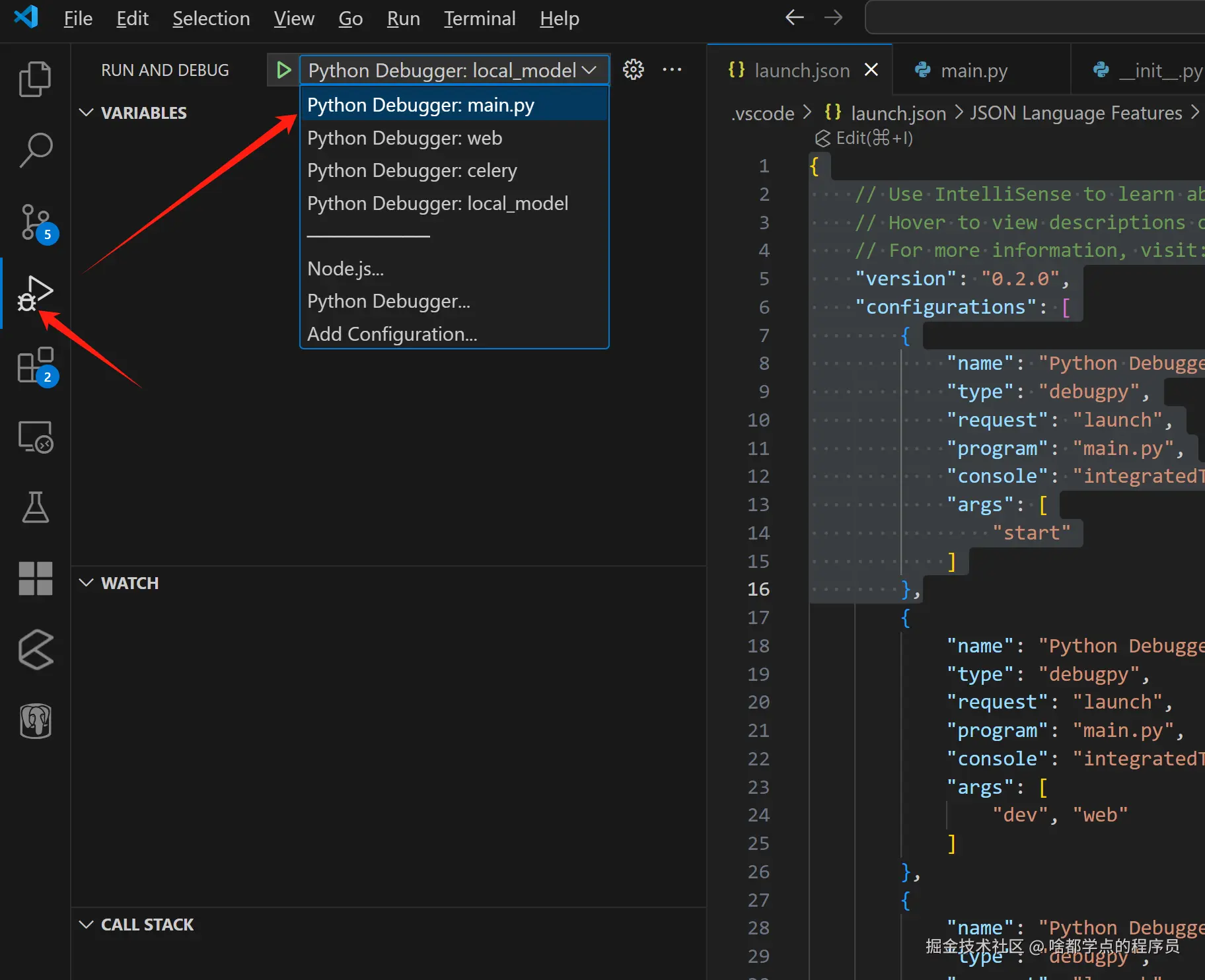Open Source Control view with 5 badge
This screenshot has width=1205, height=980.
pyautogui.click(x=35, y=222)
